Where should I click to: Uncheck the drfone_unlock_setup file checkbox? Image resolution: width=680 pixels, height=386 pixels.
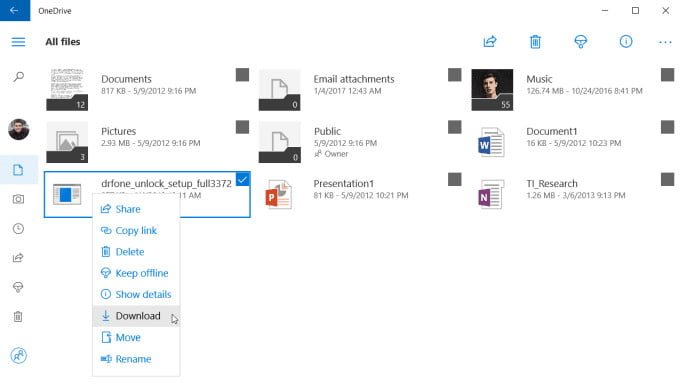242,179
